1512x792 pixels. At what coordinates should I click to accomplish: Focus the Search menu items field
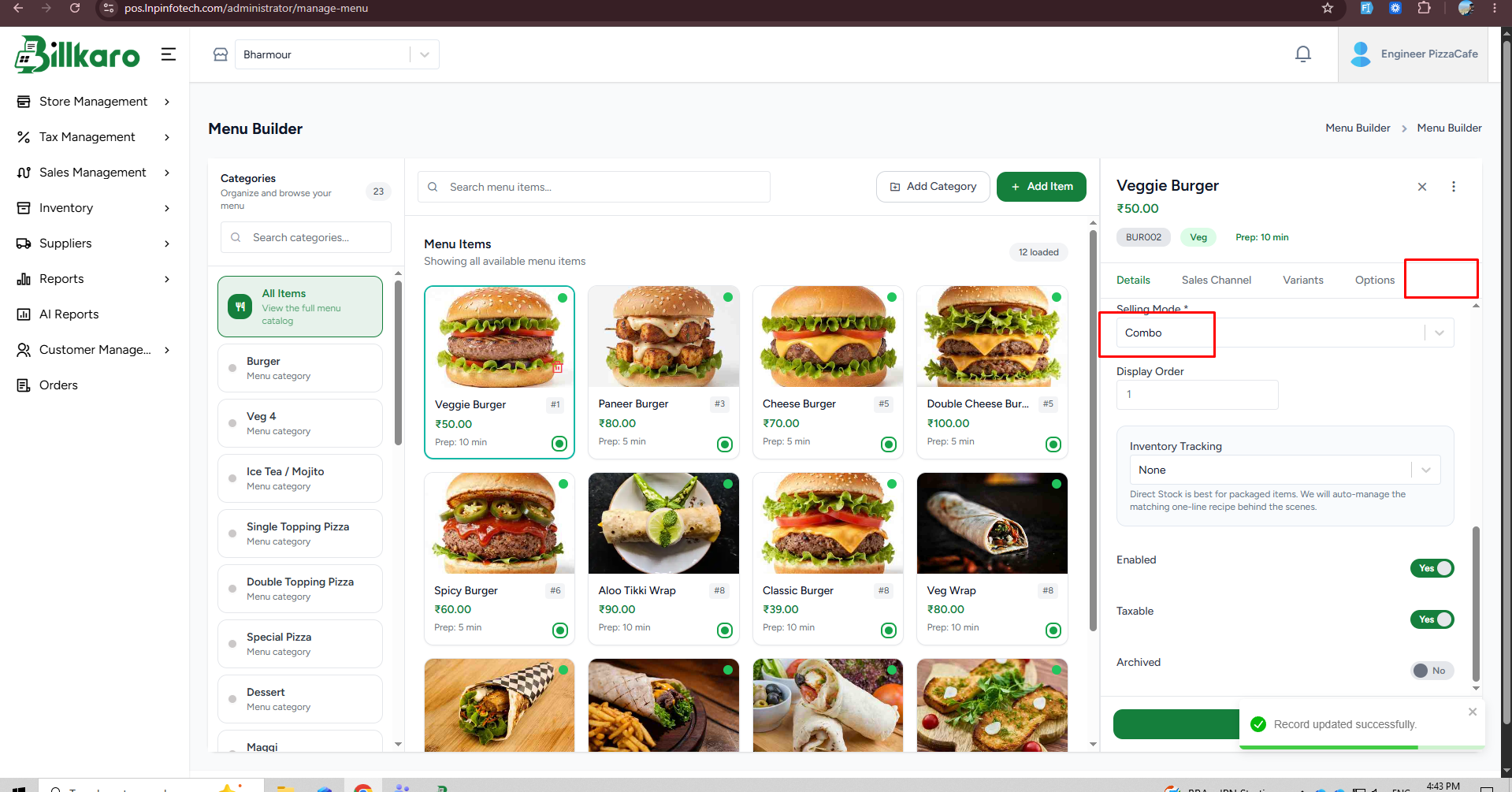(594, 187)
